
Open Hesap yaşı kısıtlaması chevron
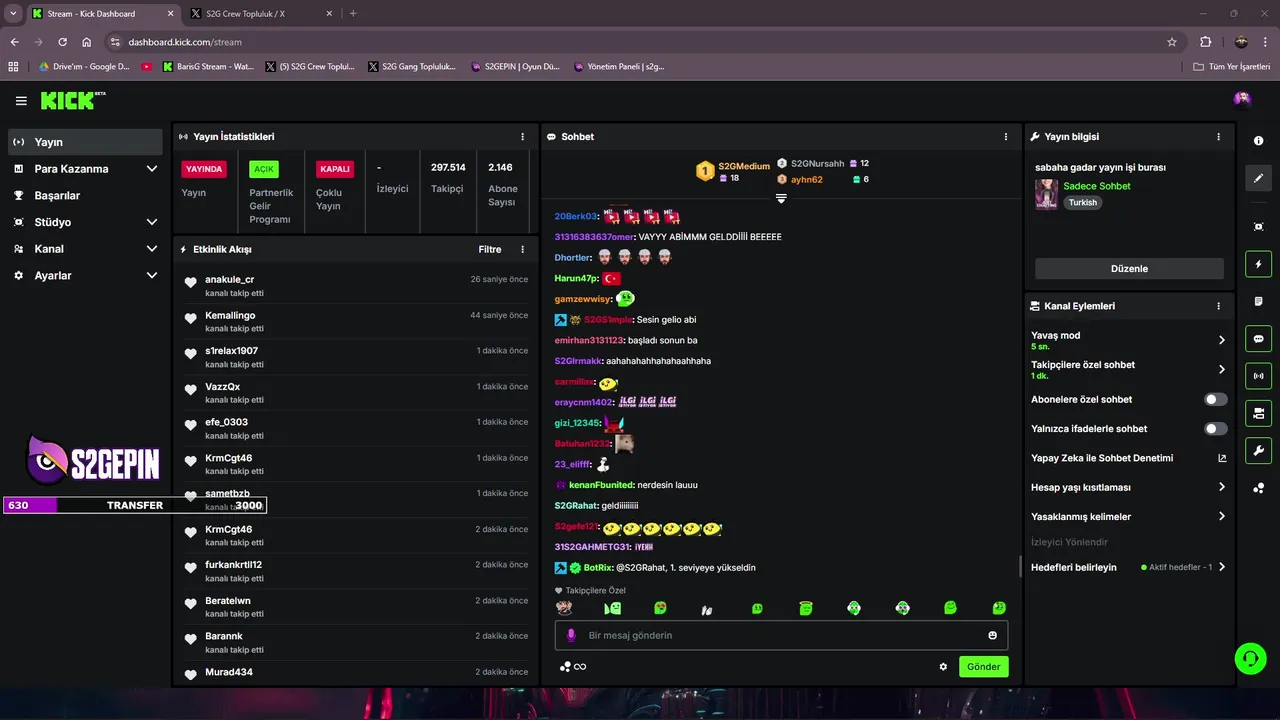[x=1222, y=487]
